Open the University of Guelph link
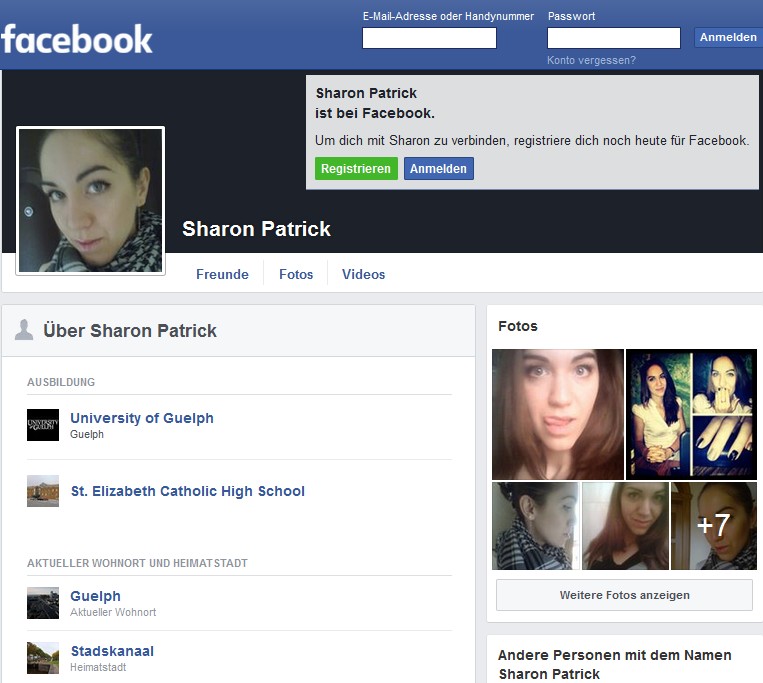 click(x=142, y=418)
